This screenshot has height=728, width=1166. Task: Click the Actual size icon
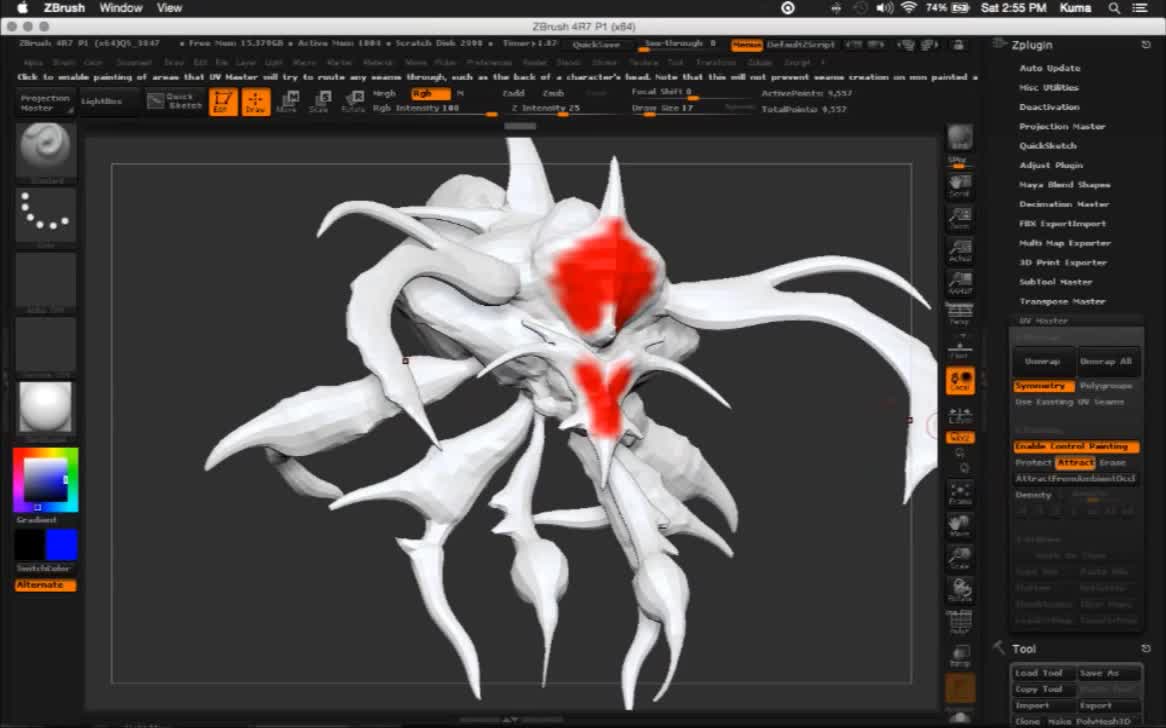click(x=959, y=251)
